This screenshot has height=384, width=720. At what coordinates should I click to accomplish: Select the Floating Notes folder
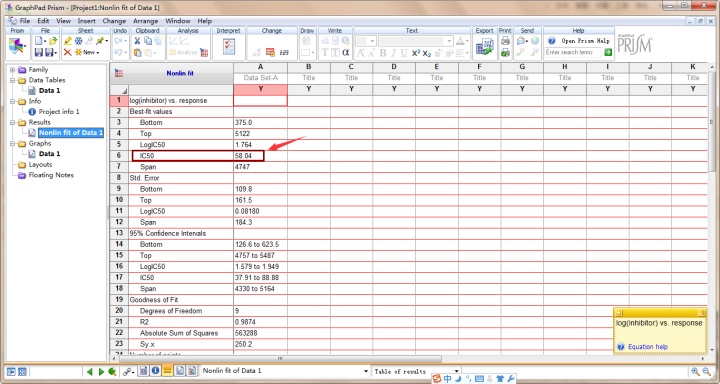pyautogui.click(x=51, y=175)
